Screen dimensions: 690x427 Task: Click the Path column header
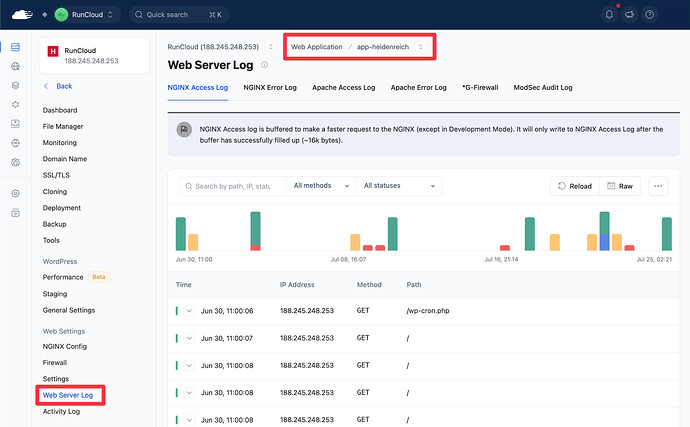pos(414,285)
